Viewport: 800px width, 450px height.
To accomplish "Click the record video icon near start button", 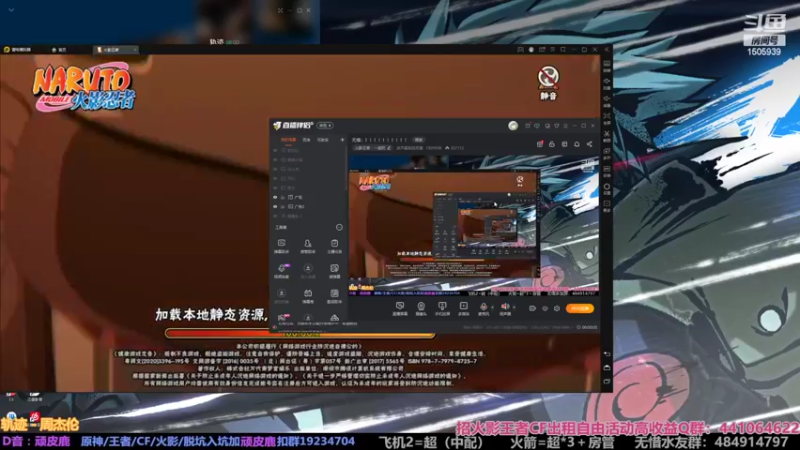I will coord(532,308).
